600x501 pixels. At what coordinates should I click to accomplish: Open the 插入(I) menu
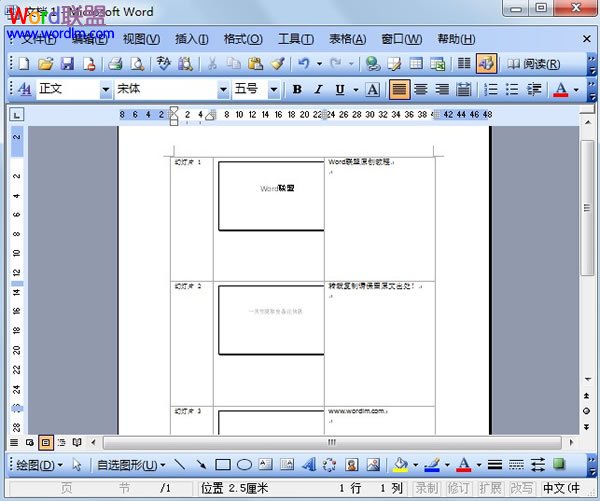(192, 39)
